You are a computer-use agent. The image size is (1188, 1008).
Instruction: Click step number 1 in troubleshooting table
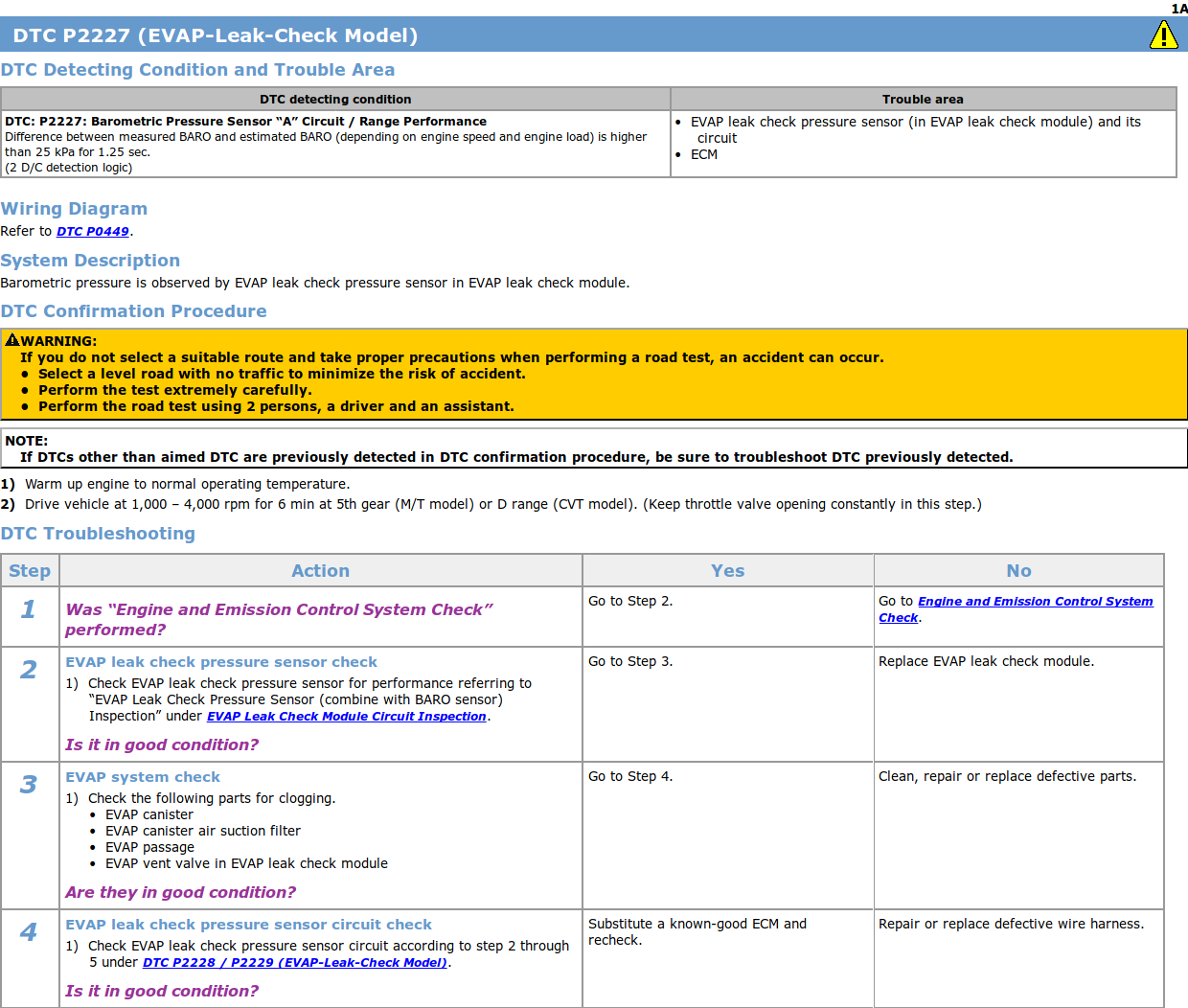(x=29, y=609)
